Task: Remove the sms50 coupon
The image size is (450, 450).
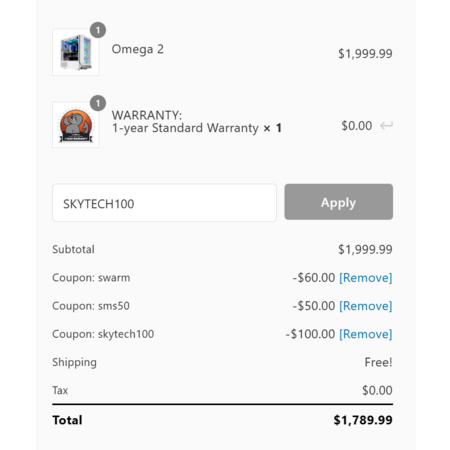Action: tap(366, 306)
